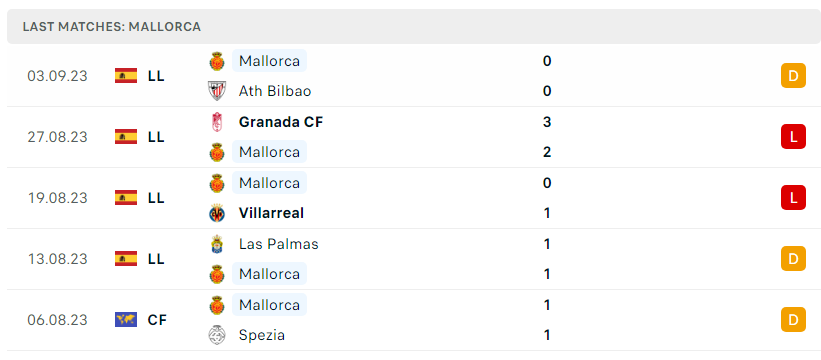Click the CF competition label on 06.08.23

[x=157, y=320]
